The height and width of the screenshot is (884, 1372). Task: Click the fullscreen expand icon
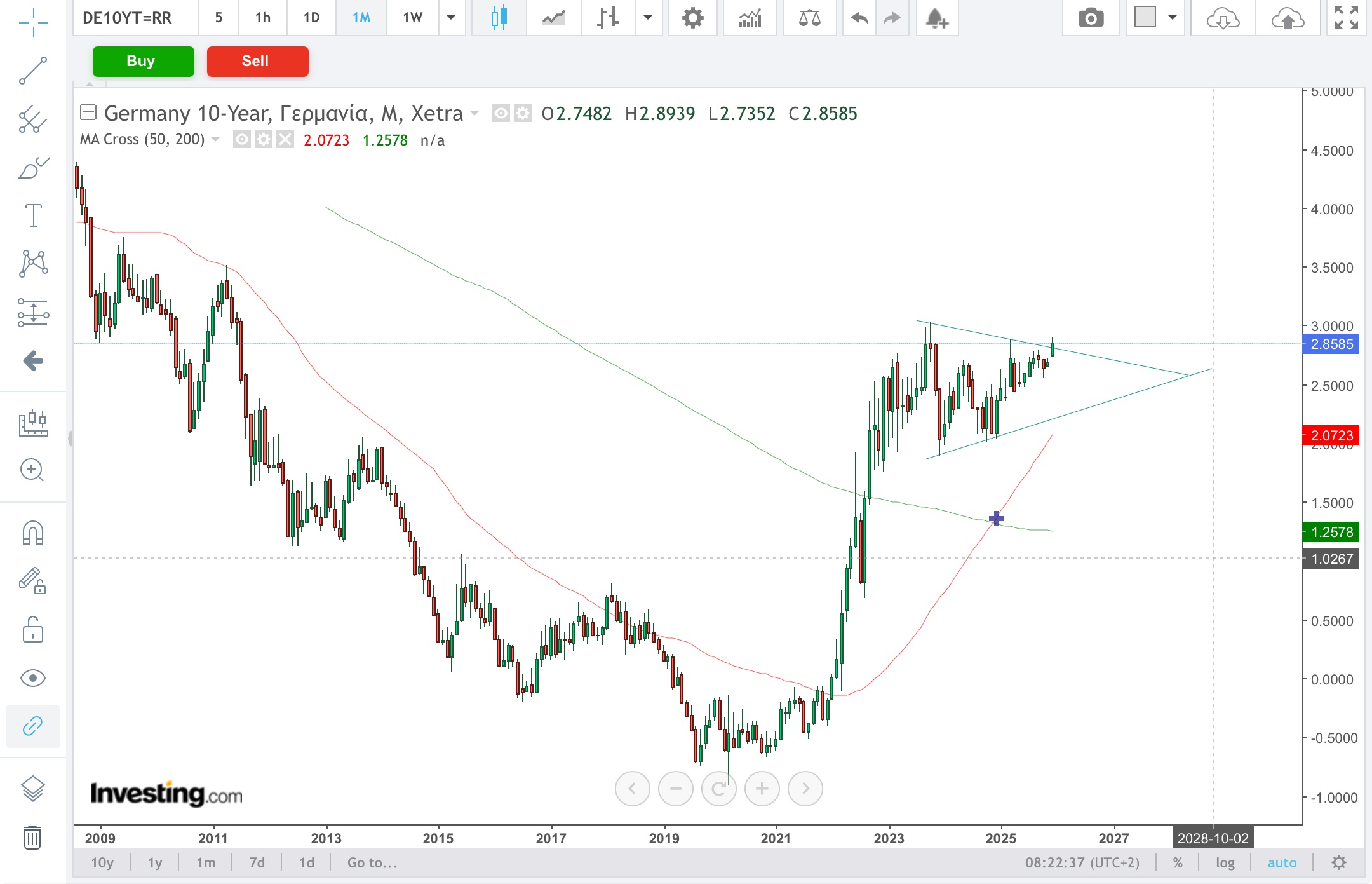1346,18
